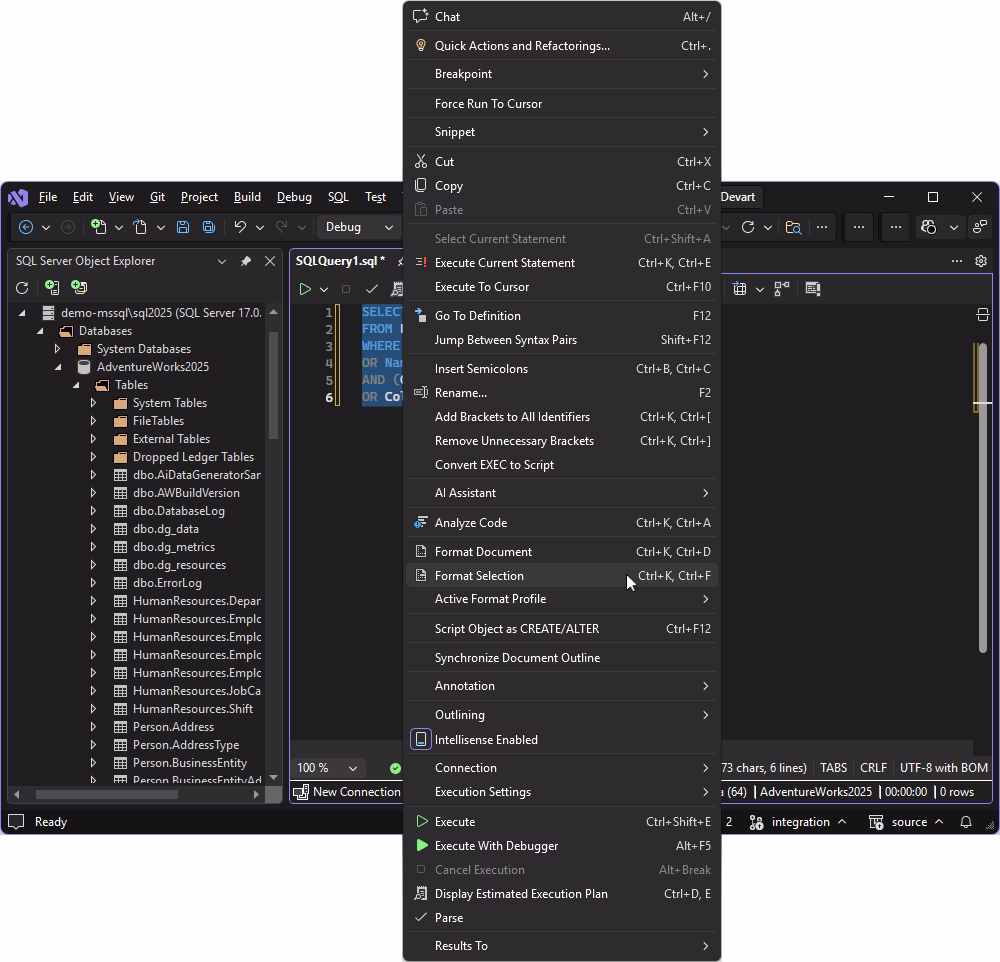
Task: Click the CRLF line ending indicator
Action: coord(873,767)
